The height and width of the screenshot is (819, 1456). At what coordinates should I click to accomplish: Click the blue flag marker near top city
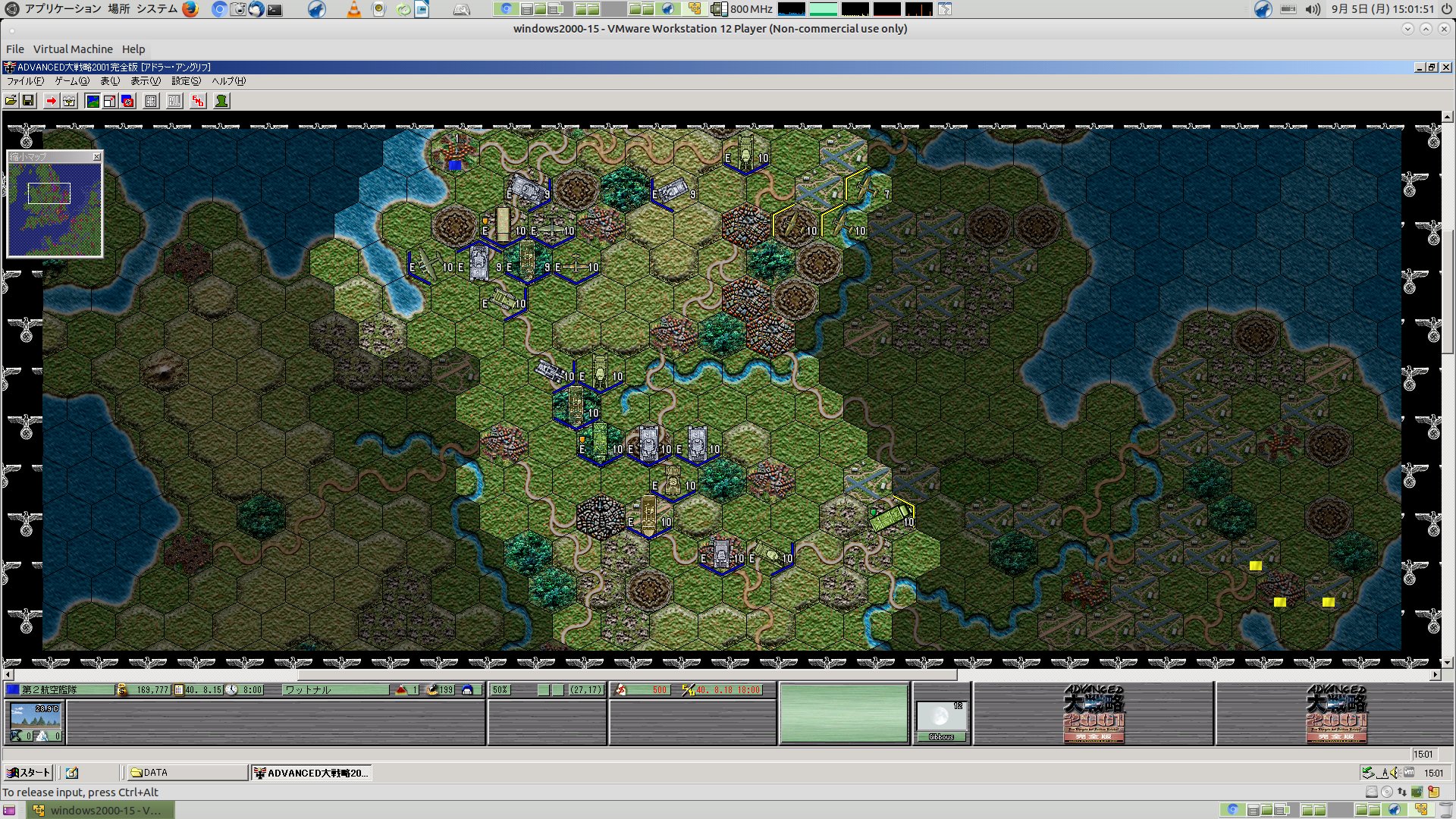click(x=454, y=165)
